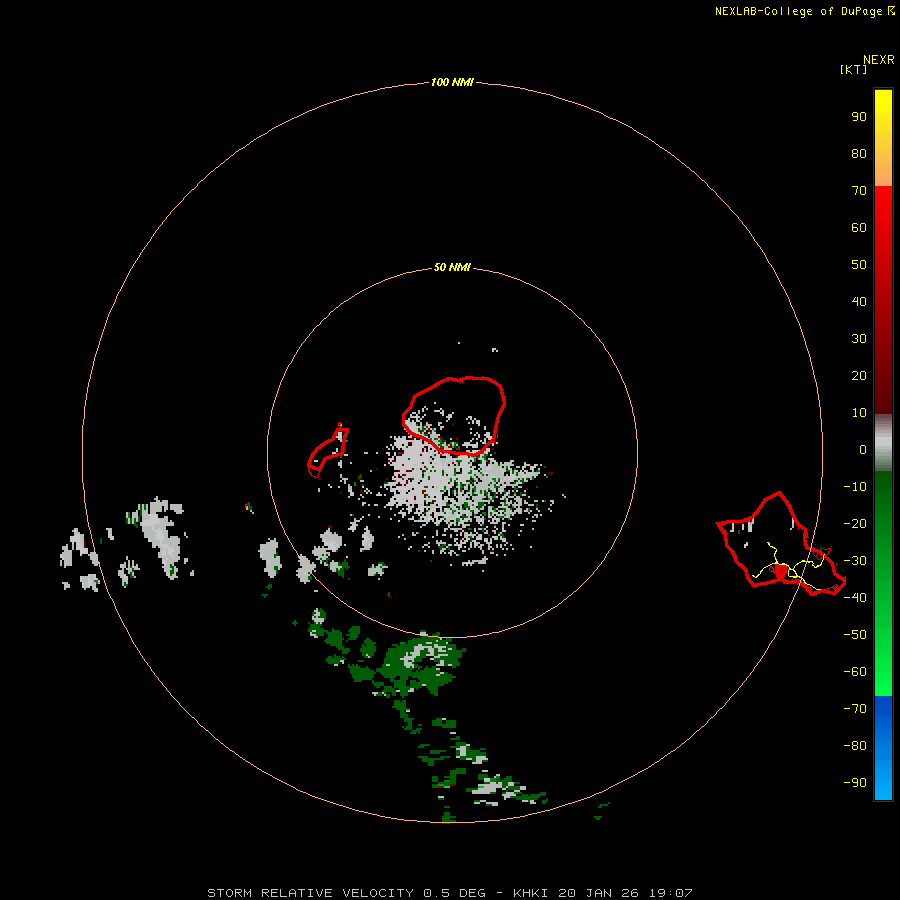Click the NEXR label above the color scale
Screen dimensions: 900x900
(x=879, y=60)
